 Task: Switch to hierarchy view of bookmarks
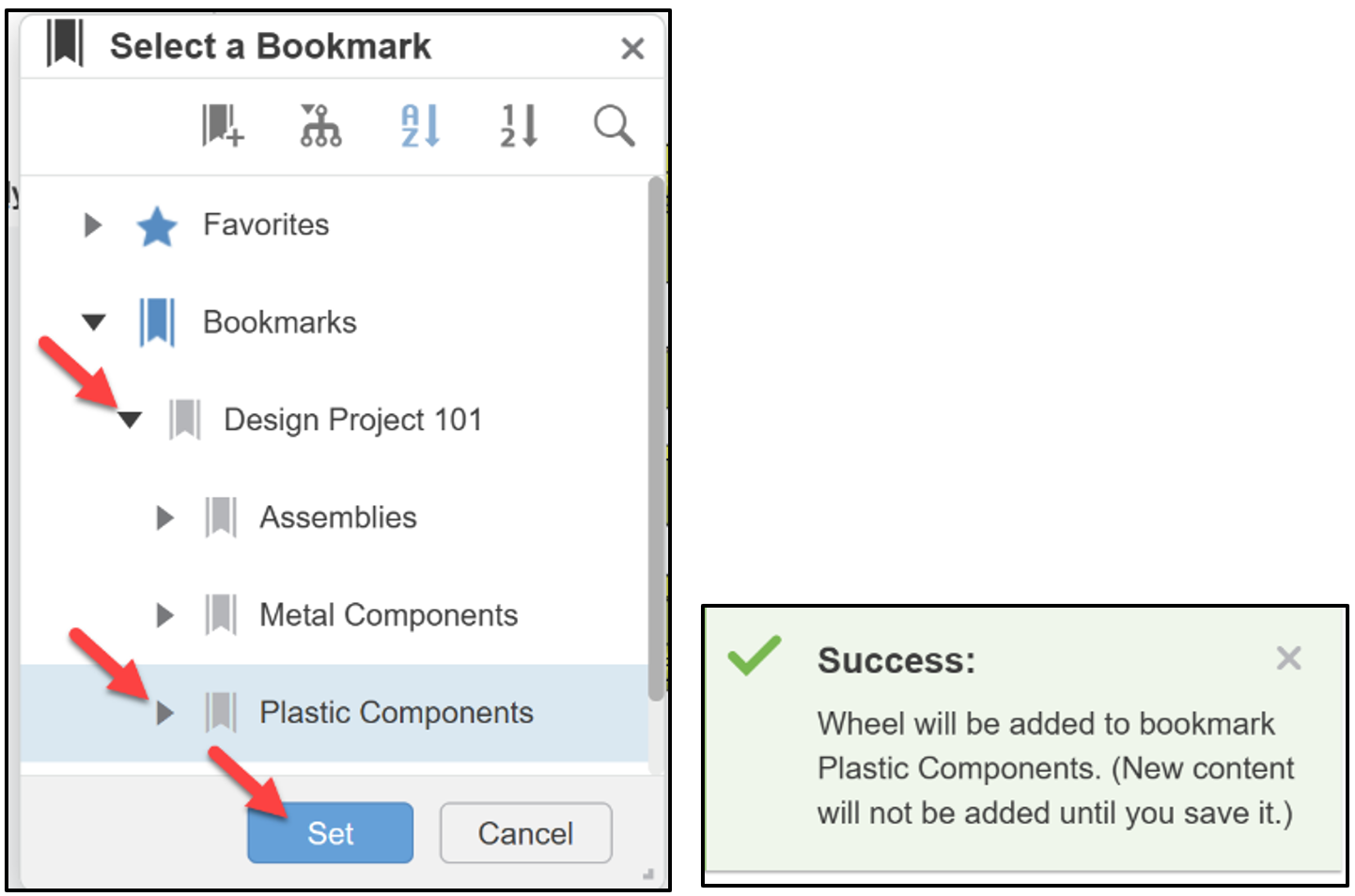(319, 127)
